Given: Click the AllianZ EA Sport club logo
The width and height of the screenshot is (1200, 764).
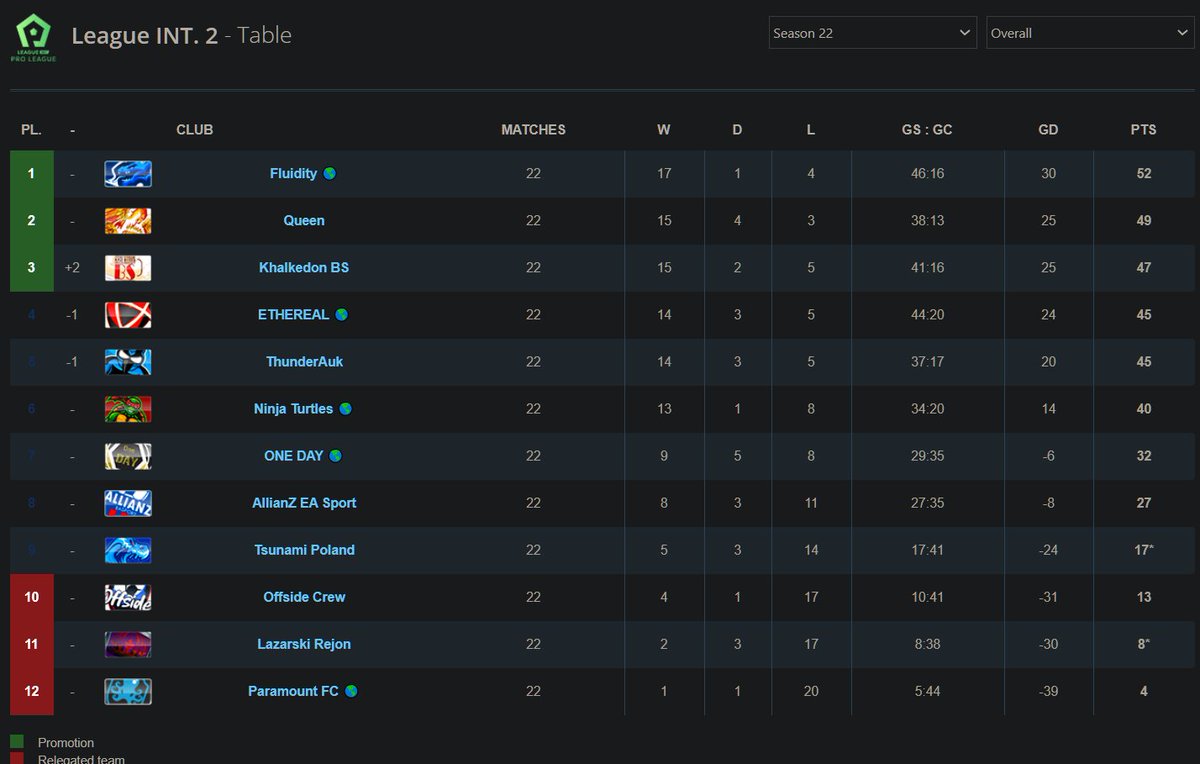Looking at the screenshot, I should (x=128, y=503).
